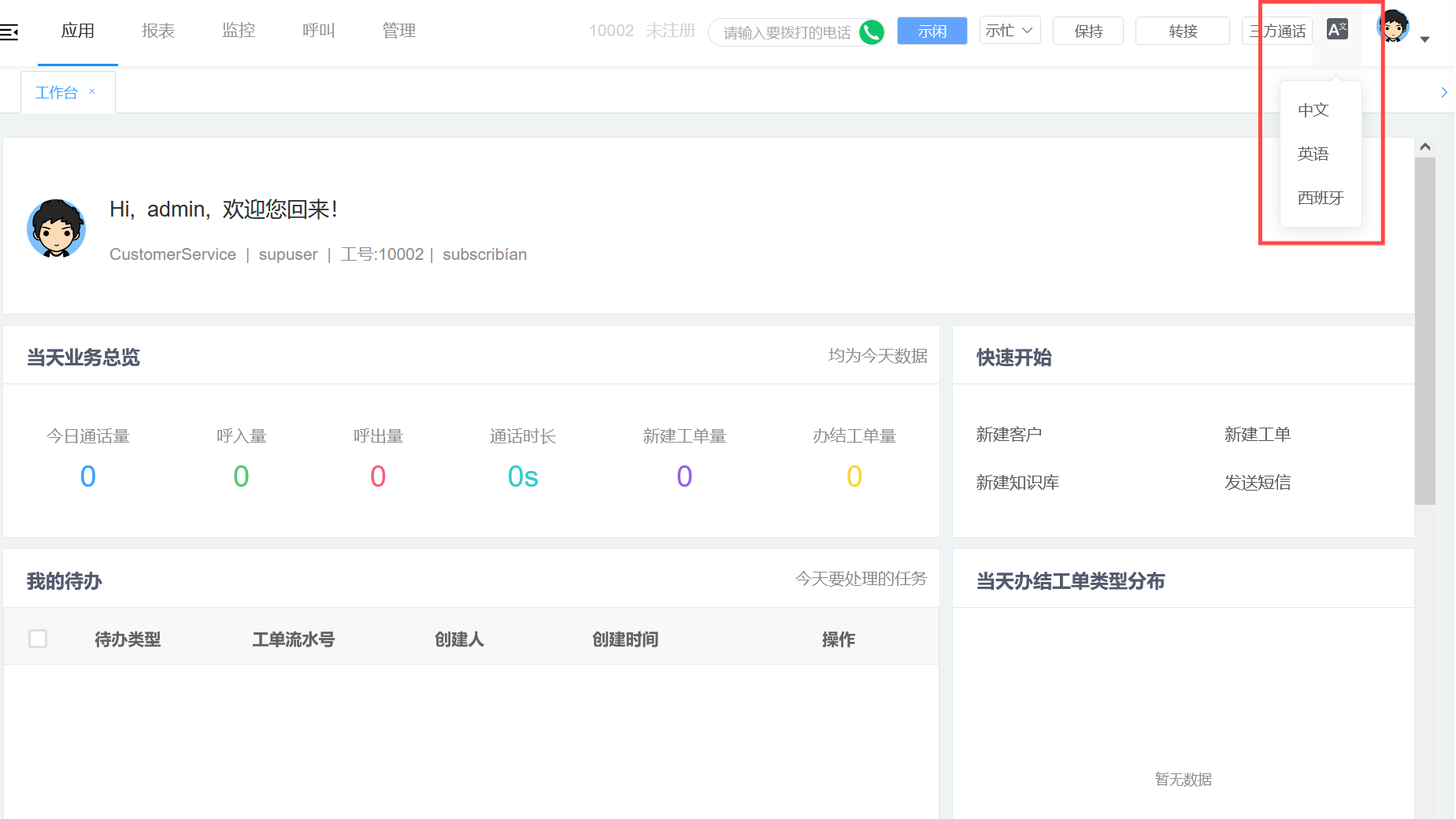Open the avatar dropdown caret

pyautogui.click(x=1425, y=38)
